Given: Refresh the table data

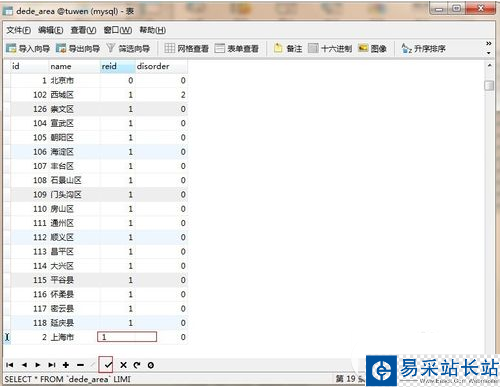Looking at the screenshot, I should point(137,365).
